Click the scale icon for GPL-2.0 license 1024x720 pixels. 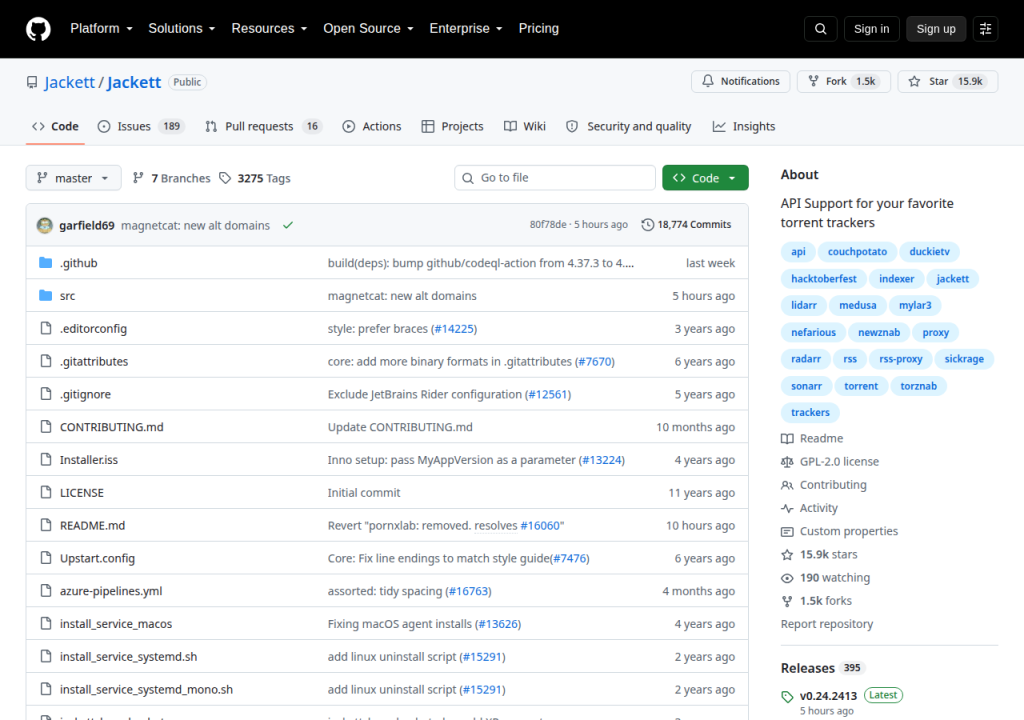(787, 462)
